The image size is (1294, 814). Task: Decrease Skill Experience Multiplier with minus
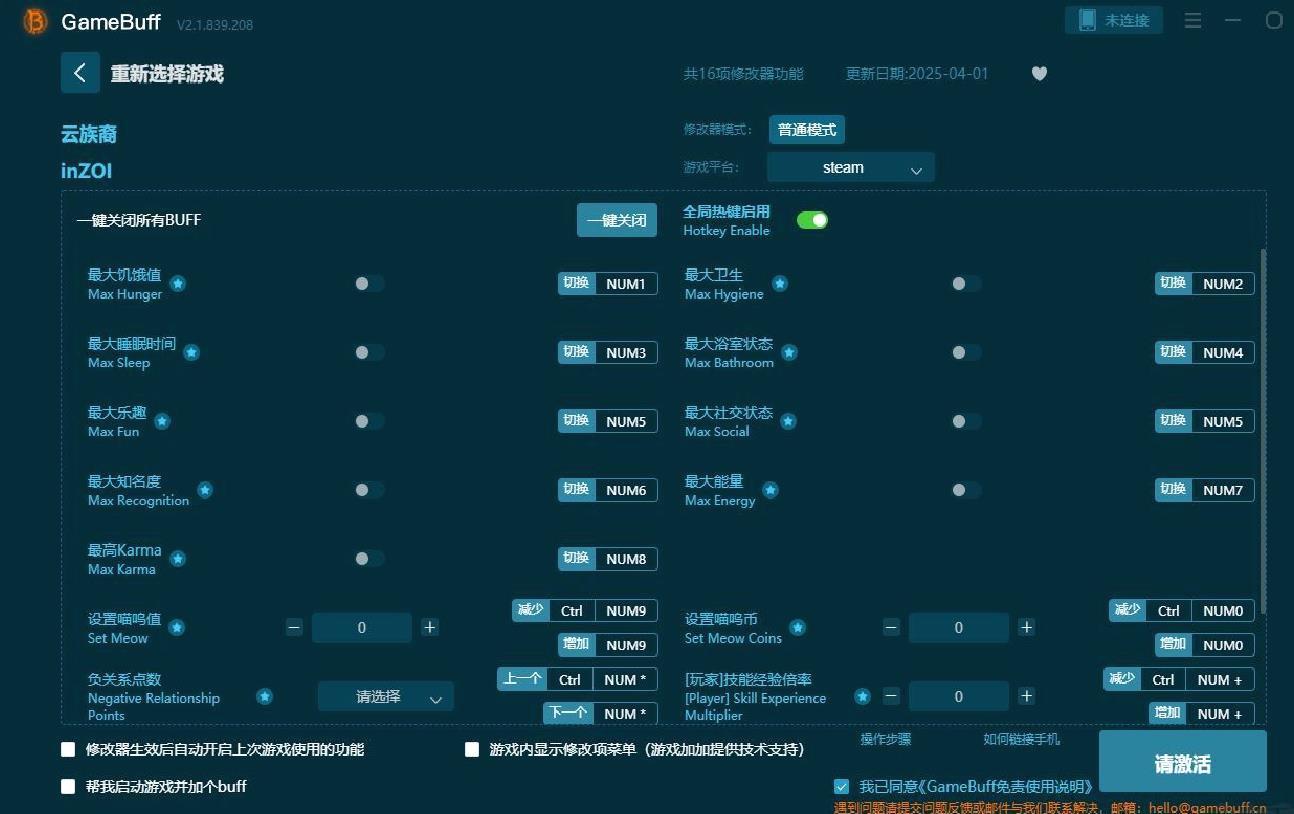click(x=891, y=696)
